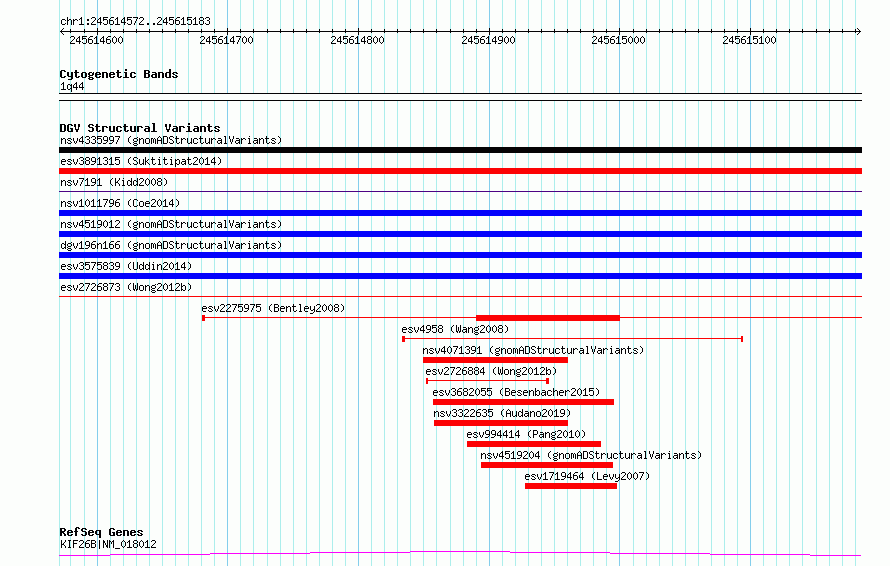Click ruler position 245614900
This screenshot has height=566, width=890.
(489, 40)
